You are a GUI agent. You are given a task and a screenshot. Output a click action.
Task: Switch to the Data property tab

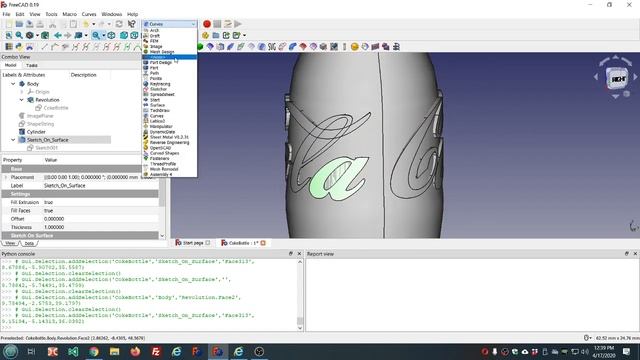(29, 244)
